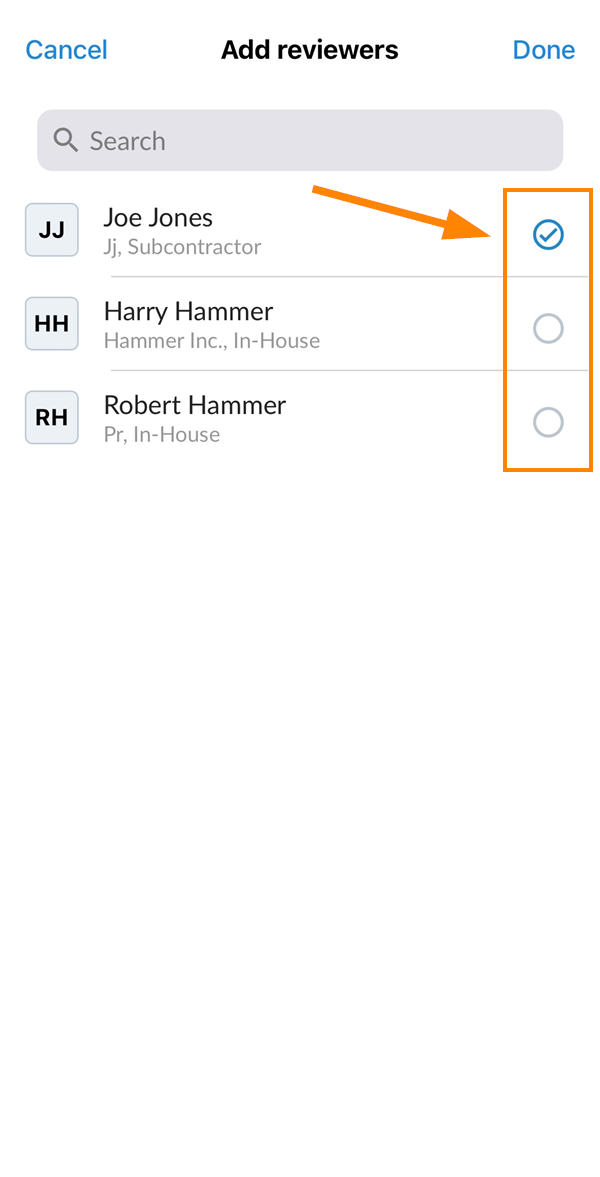The image size is (600, 1177).
Task: Select Harry Hammer's empty selection circle
Action: click(548, 328)
